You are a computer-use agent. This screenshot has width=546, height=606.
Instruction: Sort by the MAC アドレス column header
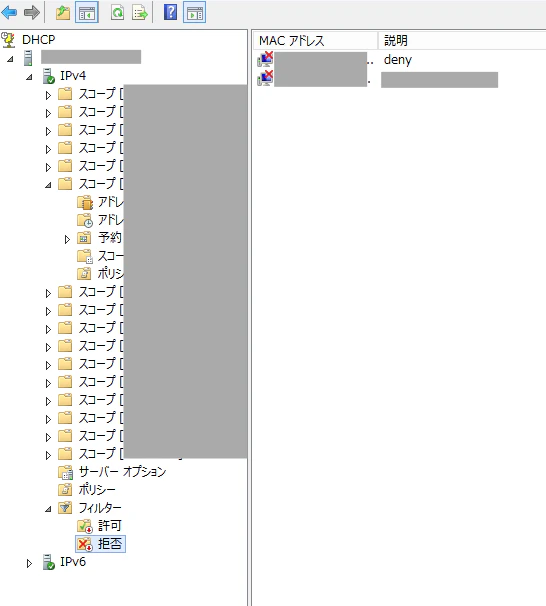pos(315,40)
